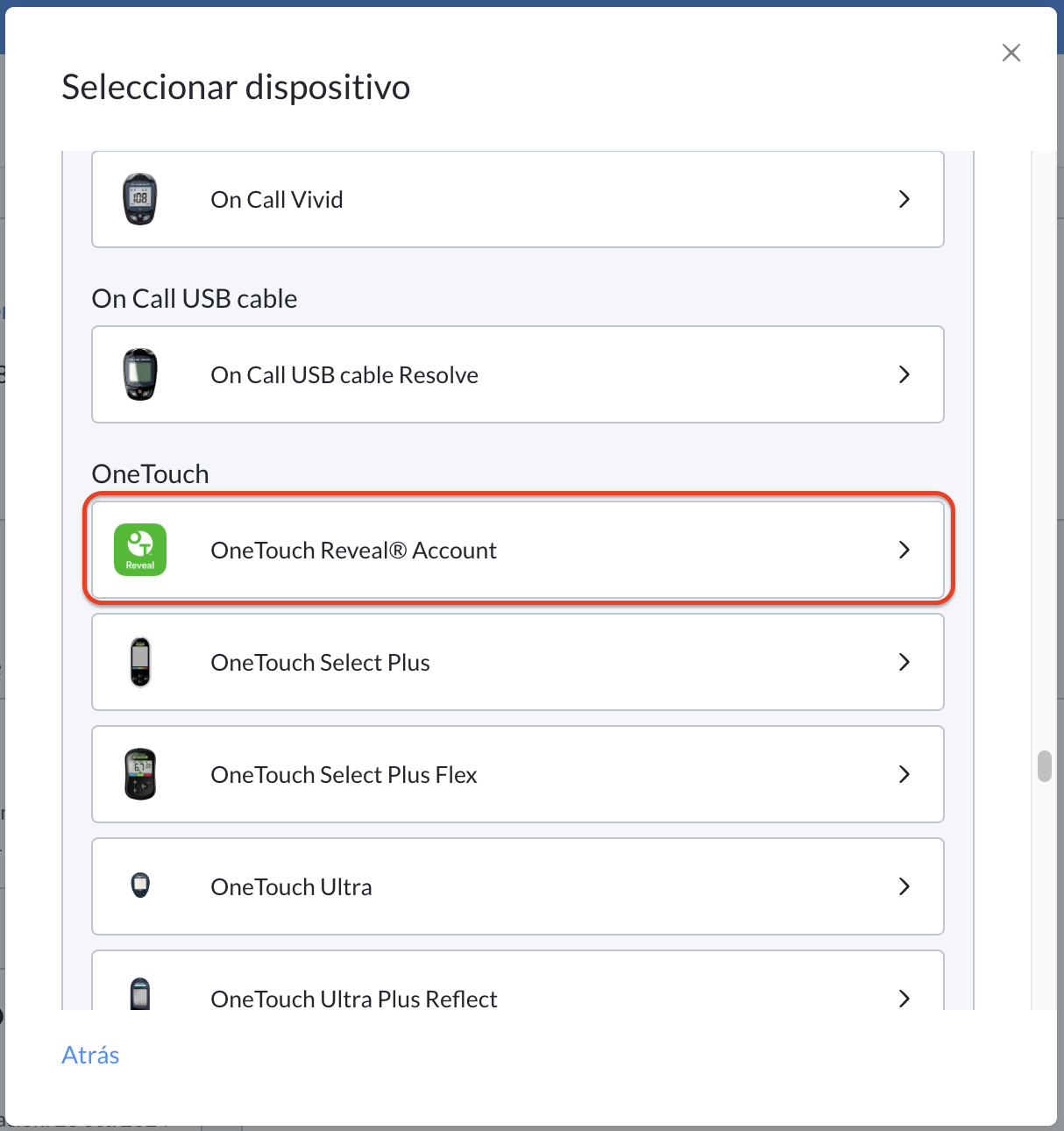This screenshot has width=1064, height=1131.
Task: Click the OneTouch Ultra meter image
Action: tap(140, 886)
